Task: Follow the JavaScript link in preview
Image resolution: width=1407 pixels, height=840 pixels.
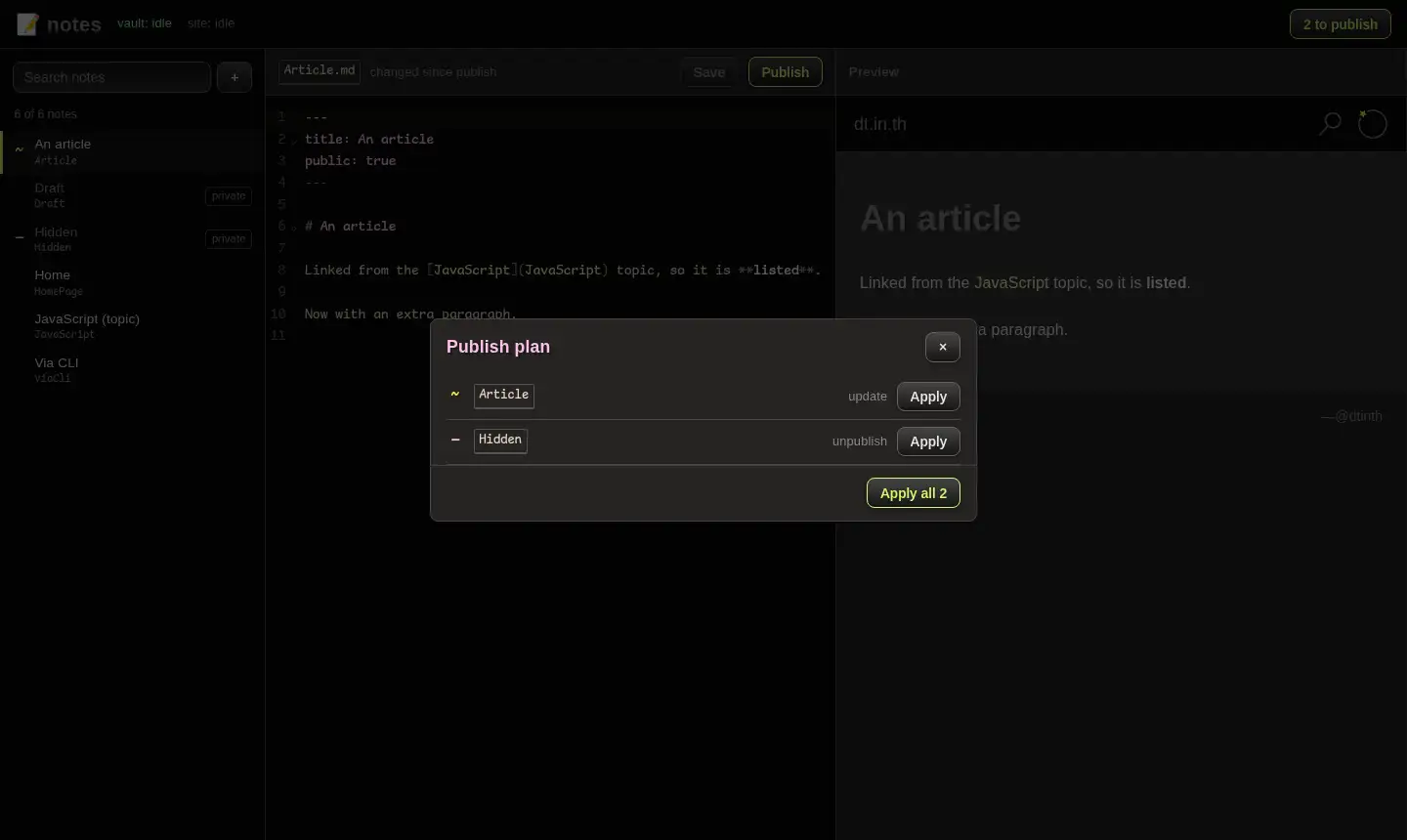Action: [x=1011, y=283]
